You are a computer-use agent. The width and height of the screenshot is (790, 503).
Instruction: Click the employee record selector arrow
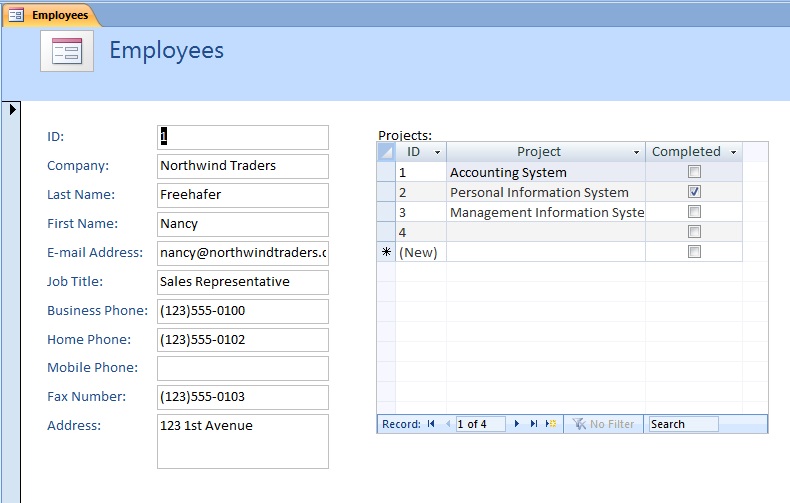(x=13, y=109)
